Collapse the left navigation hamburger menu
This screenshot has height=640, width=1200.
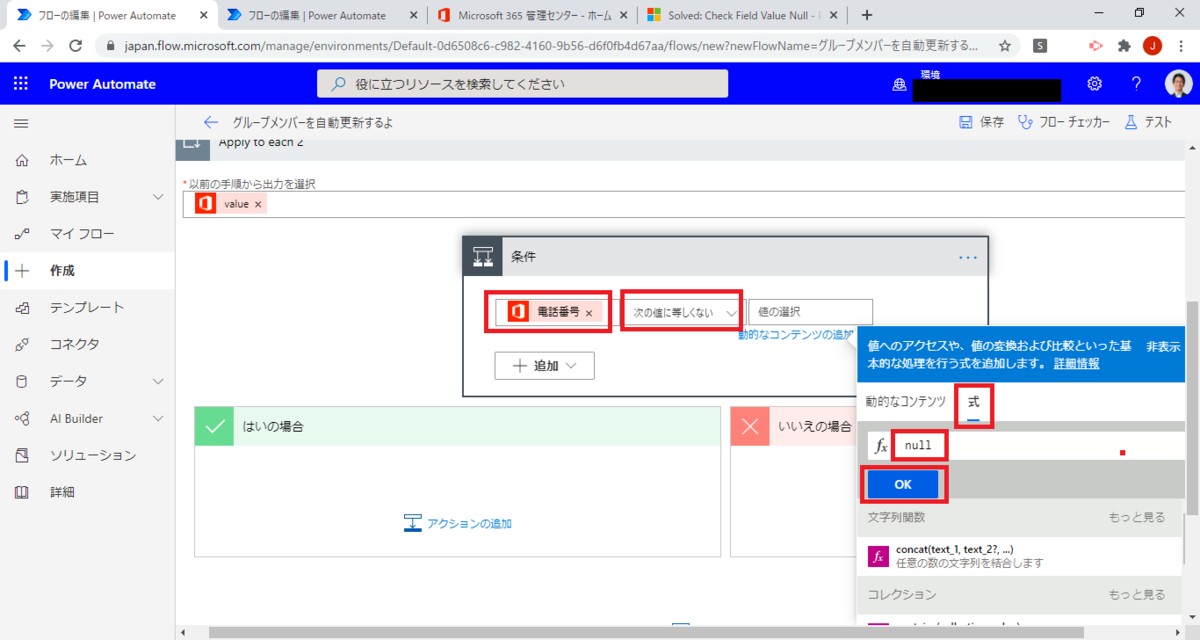21,123
